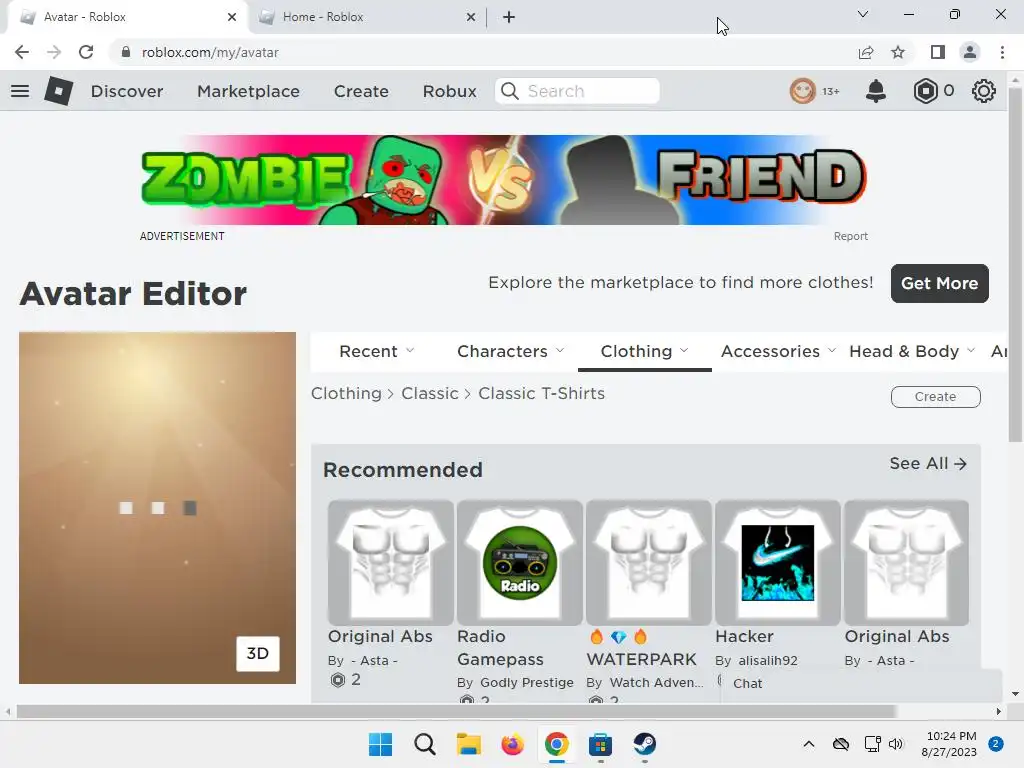Show hidden tray icons chevron
The width and height of the screenshot is (1024, 768).
tap(808, 744)
